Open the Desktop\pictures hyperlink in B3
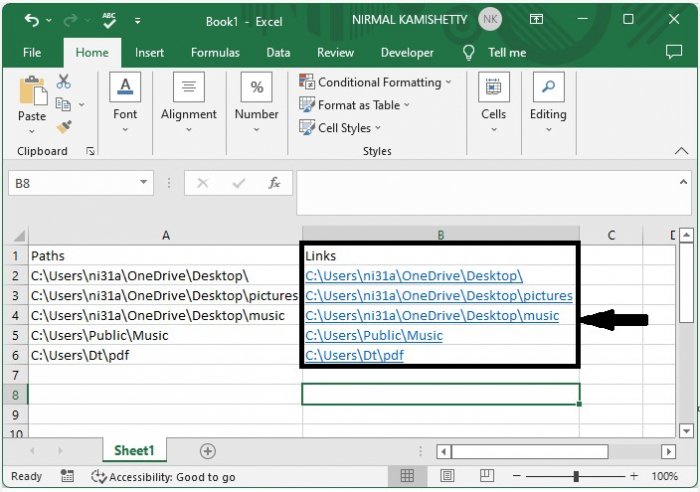700x492 pixels. [x=439, y=296]
